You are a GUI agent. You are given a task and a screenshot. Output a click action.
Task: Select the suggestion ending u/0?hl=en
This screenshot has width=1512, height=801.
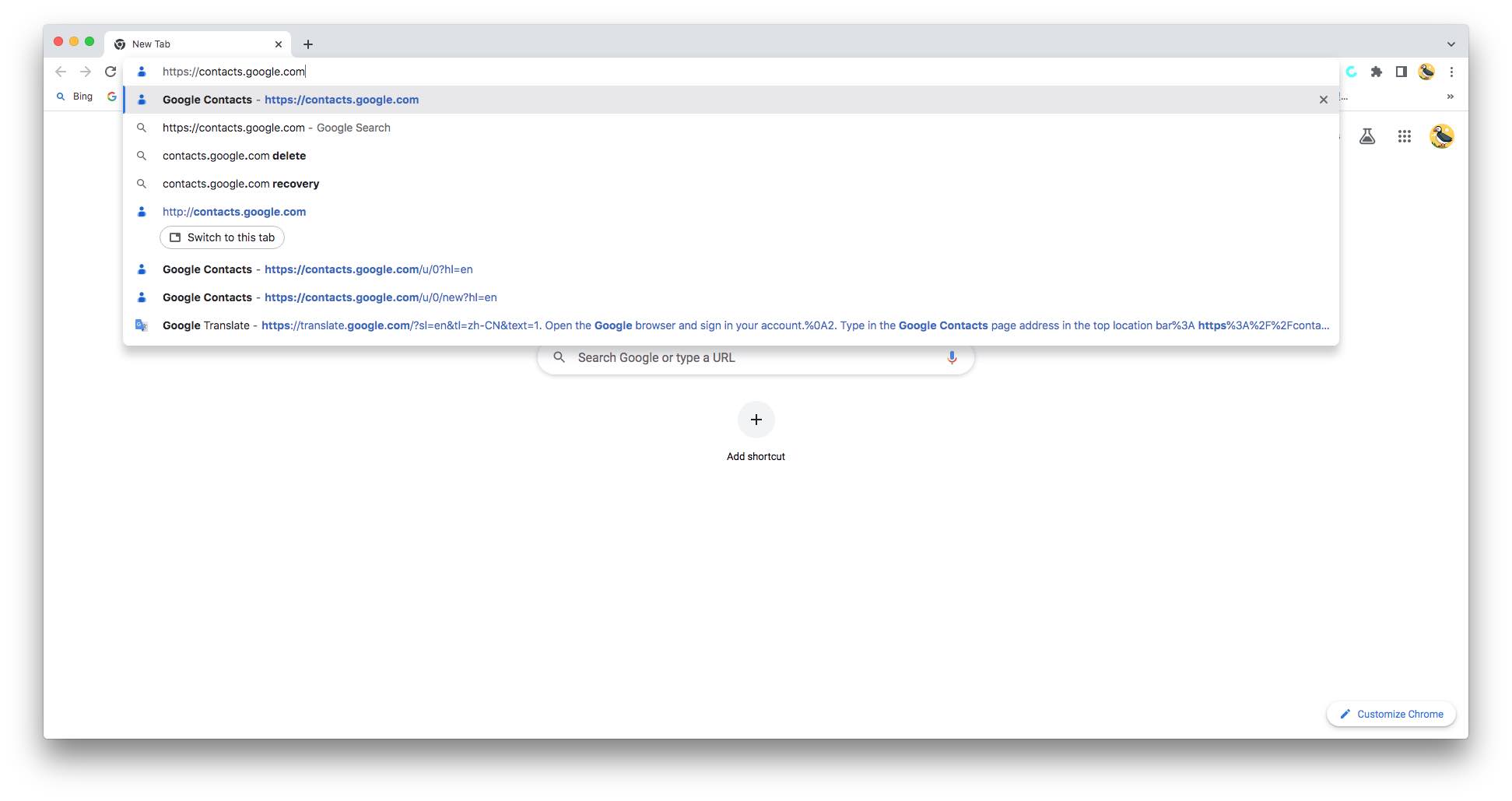731,269
